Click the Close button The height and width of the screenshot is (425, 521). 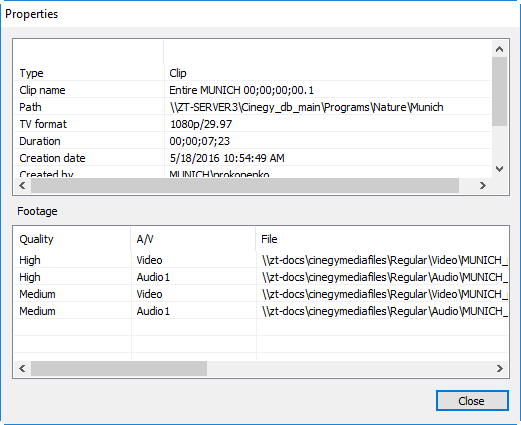point(472,401)
